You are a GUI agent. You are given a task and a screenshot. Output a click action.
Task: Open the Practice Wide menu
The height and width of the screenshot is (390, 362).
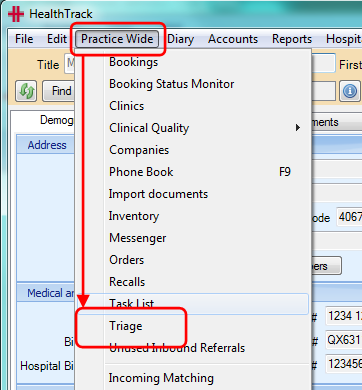pos(117,39)
